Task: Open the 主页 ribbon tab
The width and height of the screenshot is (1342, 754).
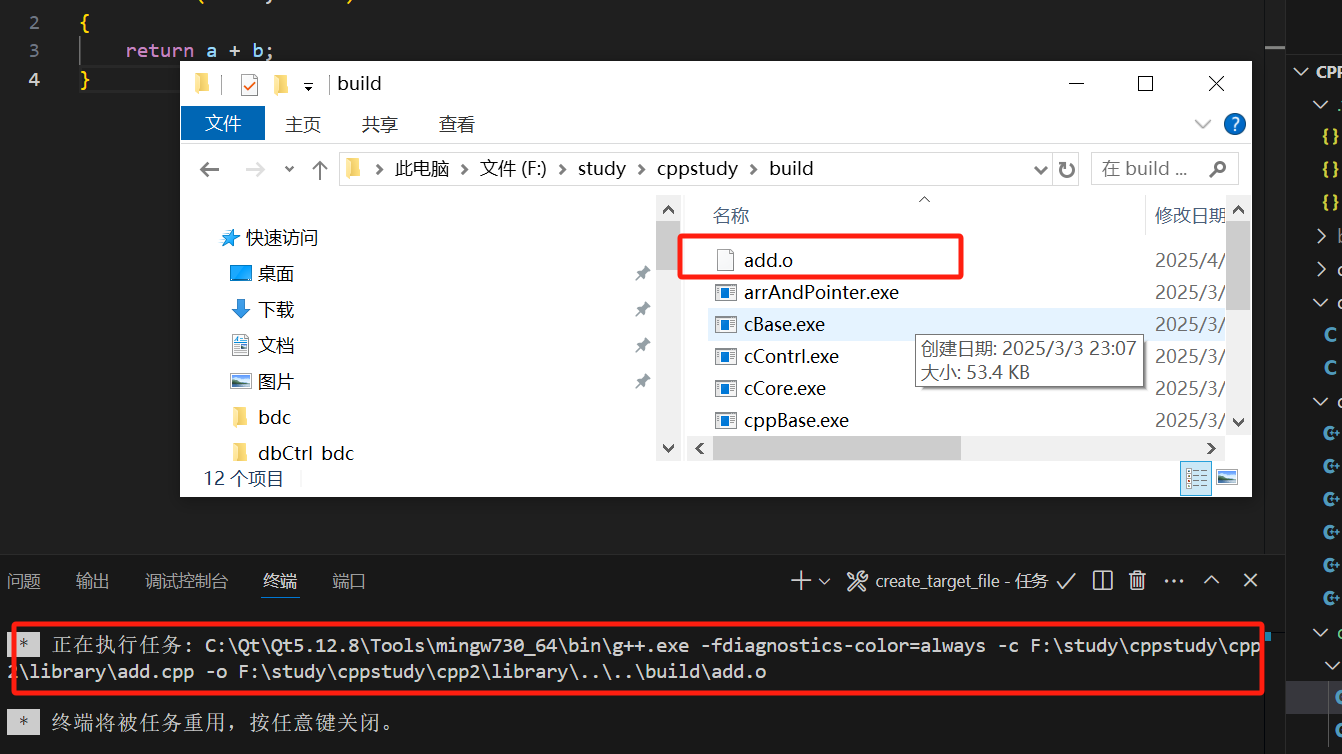Action: (303, 124)
